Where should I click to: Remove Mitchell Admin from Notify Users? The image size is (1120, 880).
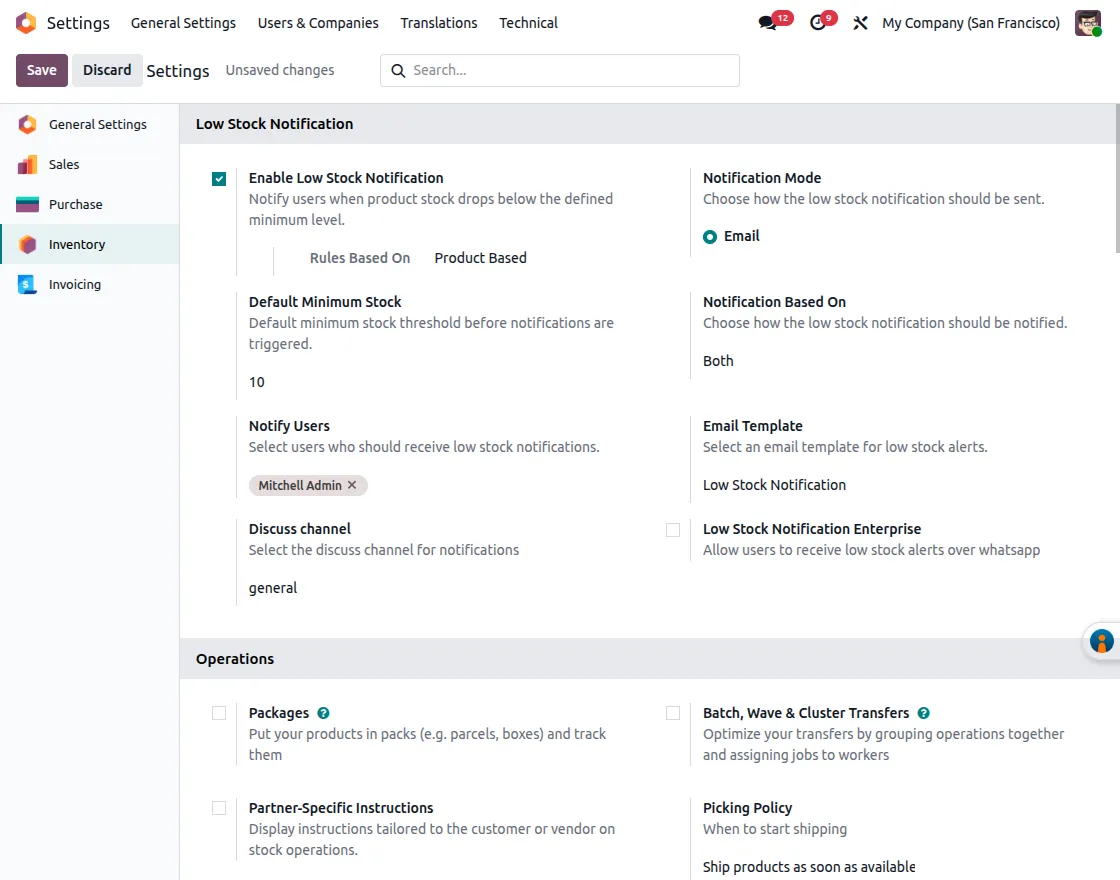point(352,485)
